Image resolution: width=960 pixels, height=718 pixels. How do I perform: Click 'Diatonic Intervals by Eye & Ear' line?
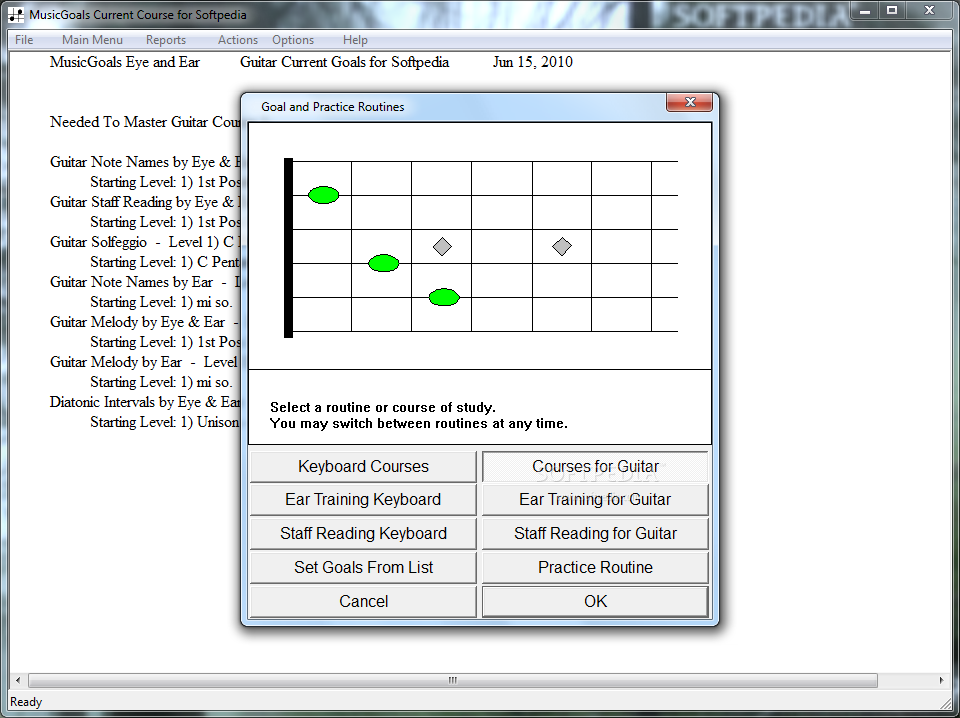point(145,402)
